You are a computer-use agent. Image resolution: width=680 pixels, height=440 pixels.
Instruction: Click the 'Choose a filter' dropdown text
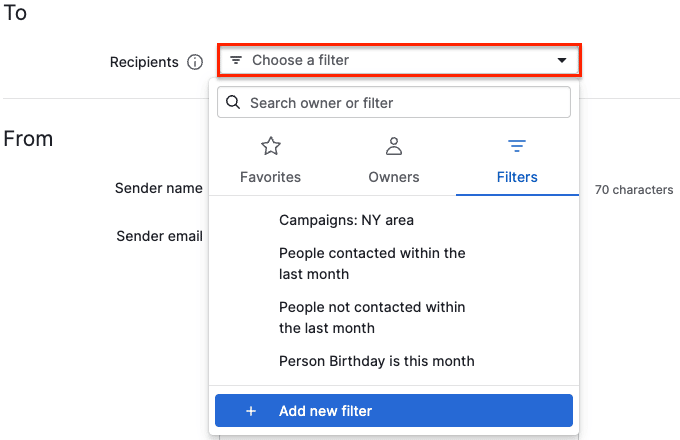click(300, 60)
